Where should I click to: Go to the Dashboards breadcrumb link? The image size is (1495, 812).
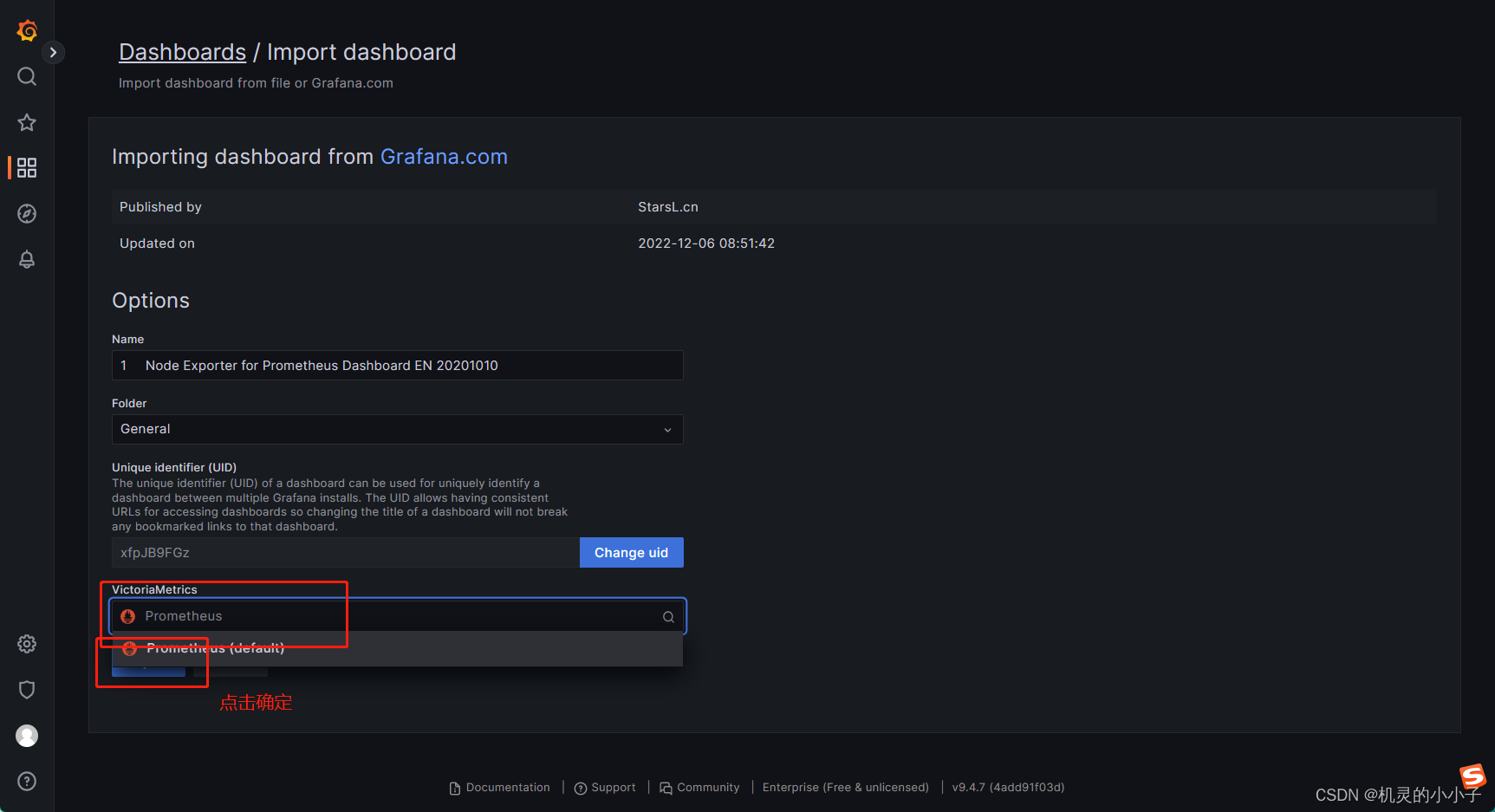tap(182, 52)
